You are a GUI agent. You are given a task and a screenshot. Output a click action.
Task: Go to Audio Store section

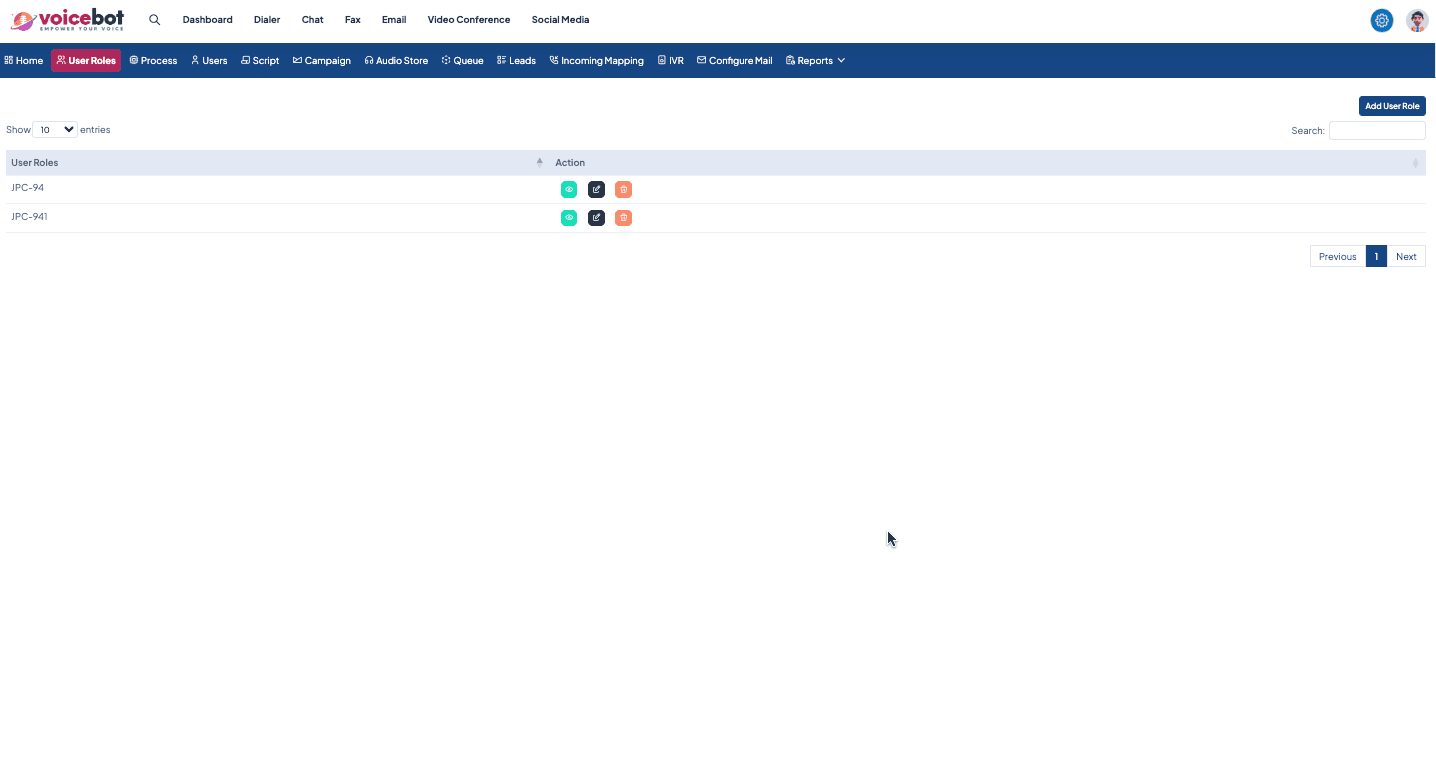[396, 61]
